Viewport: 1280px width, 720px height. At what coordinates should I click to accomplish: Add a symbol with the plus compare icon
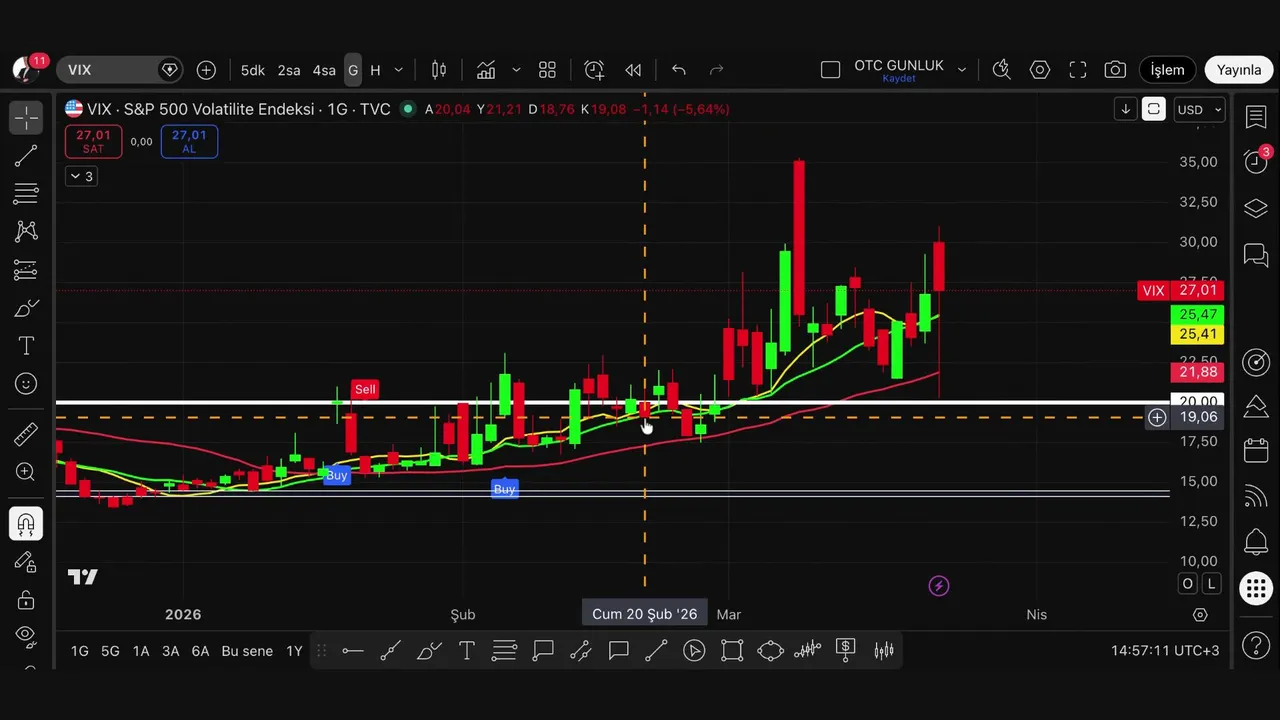206,70
